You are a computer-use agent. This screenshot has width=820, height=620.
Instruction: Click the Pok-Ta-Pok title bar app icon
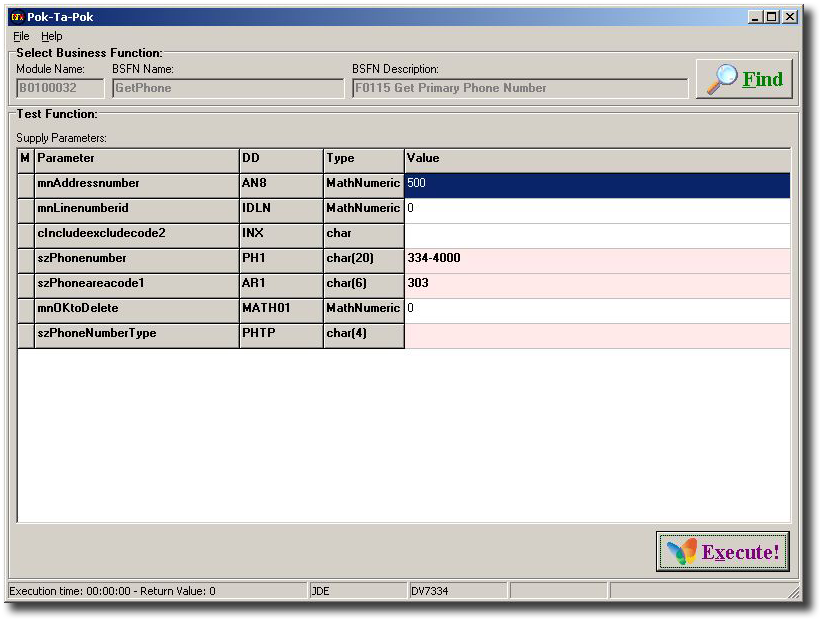coord(17,17)
